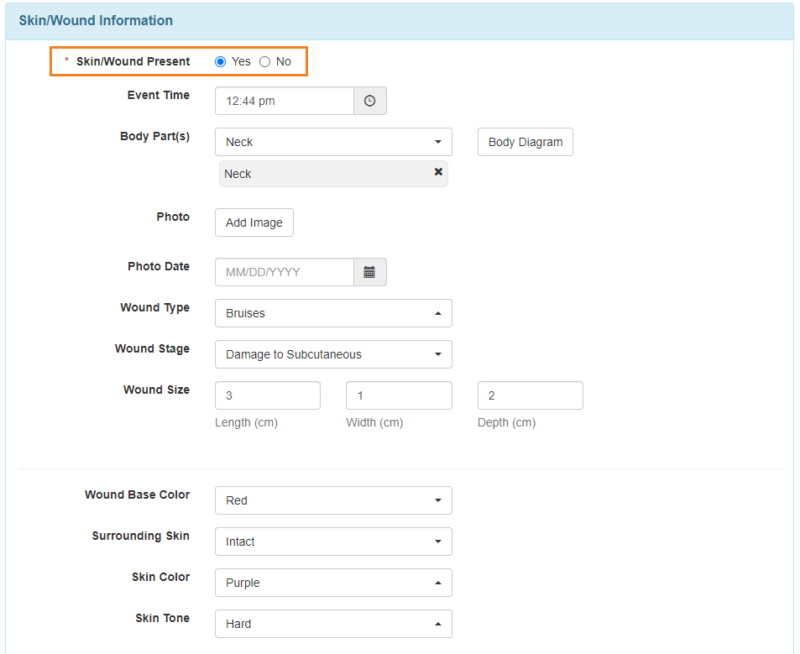
Task: Open the calendar icon for Photo Date
Action: 370,271
